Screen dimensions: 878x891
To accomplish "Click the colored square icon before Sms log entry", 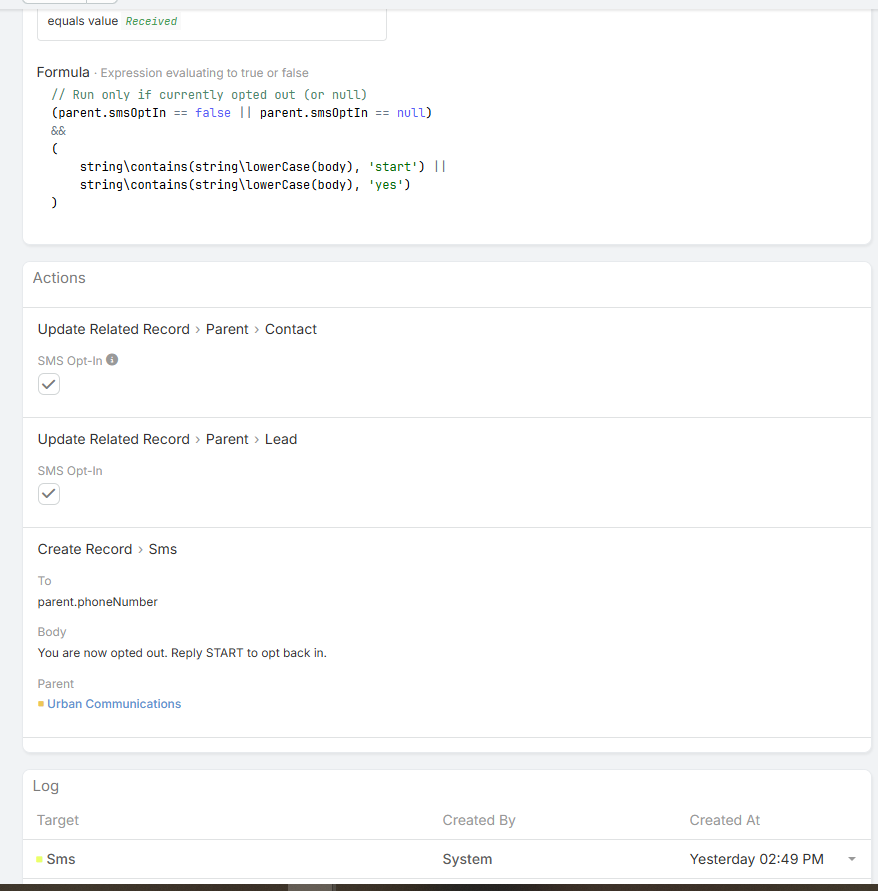I will pos(39,859).
